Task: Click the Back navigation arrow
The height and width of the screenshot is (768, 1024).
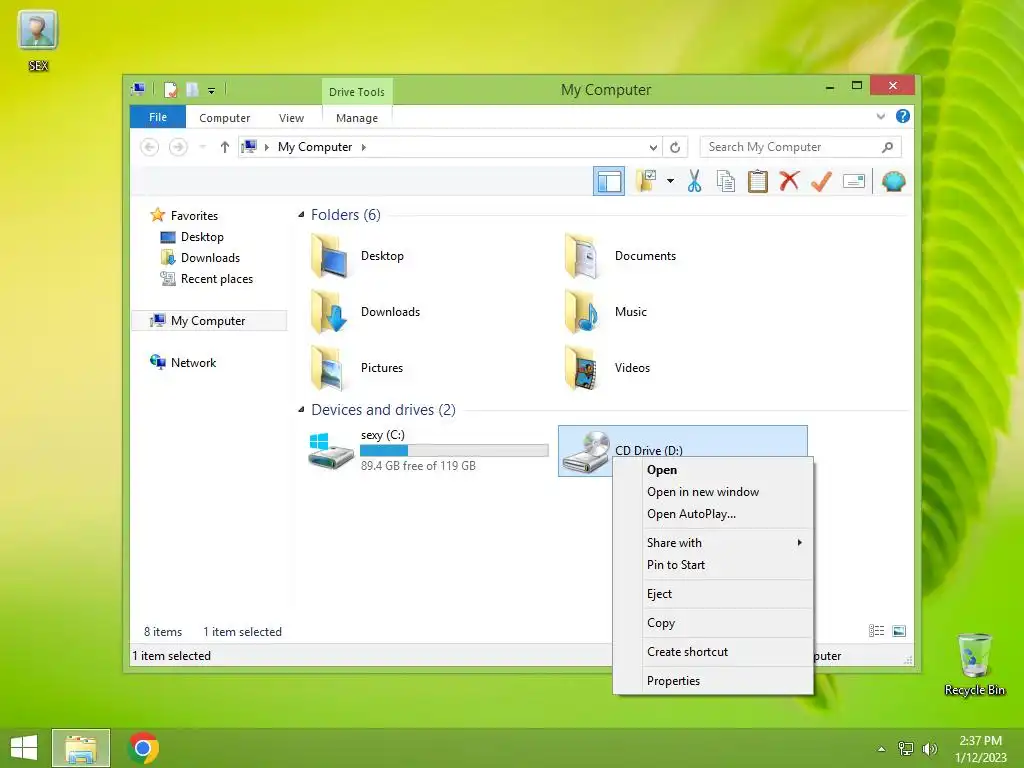Action: click(150, 147)
